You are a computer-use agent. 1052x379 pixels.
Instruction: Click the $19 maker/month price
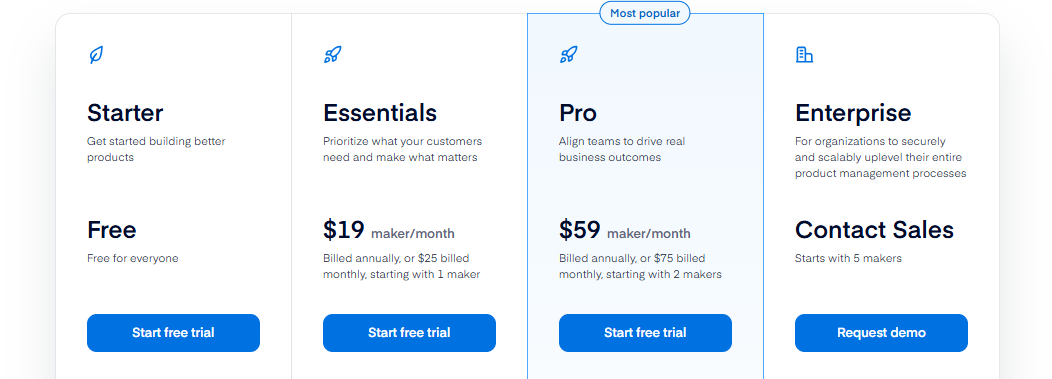click(x=388, y=231)
